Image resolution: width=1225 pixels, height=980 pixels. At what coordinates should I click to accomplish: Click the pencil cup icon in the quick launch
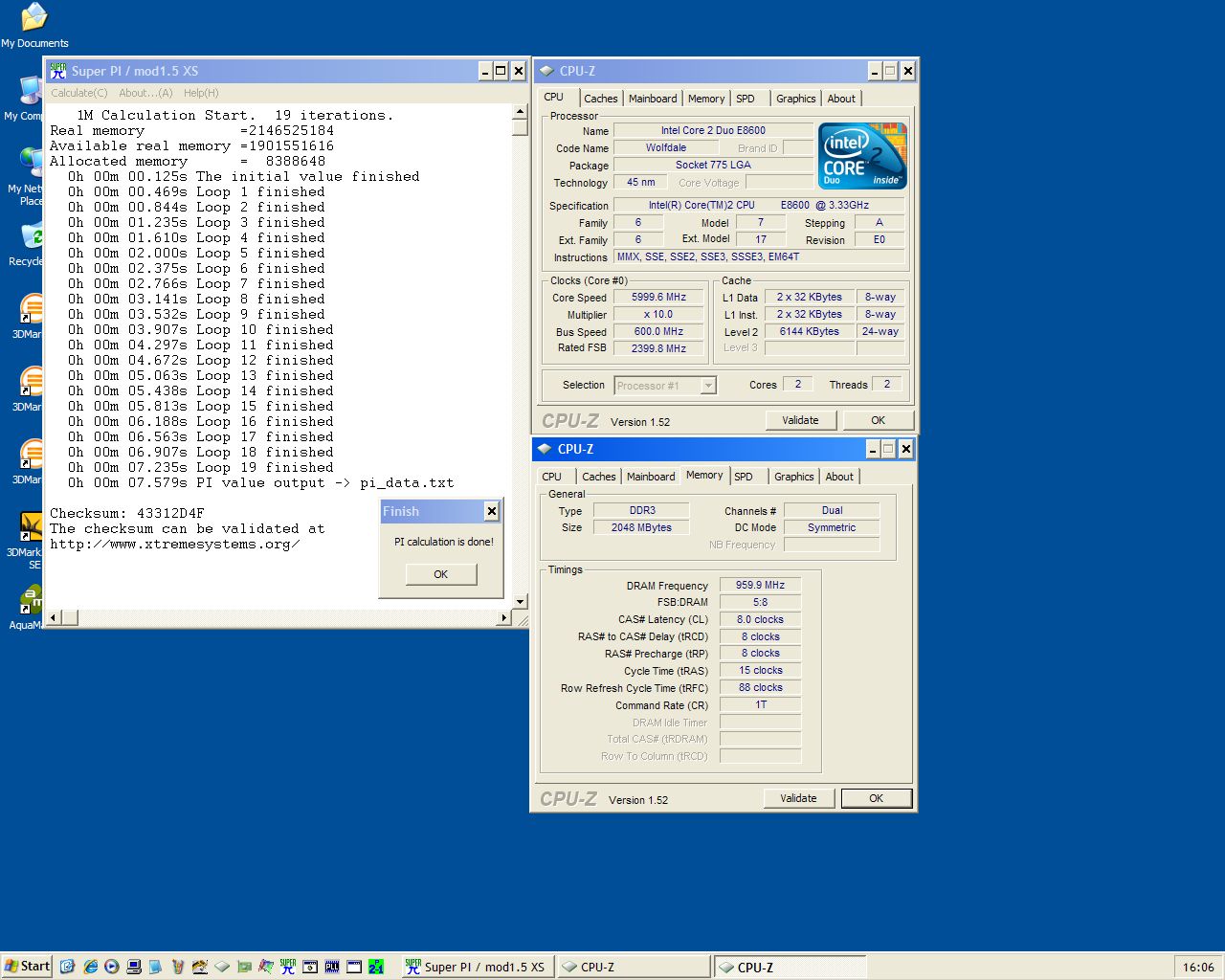point(178,967)
